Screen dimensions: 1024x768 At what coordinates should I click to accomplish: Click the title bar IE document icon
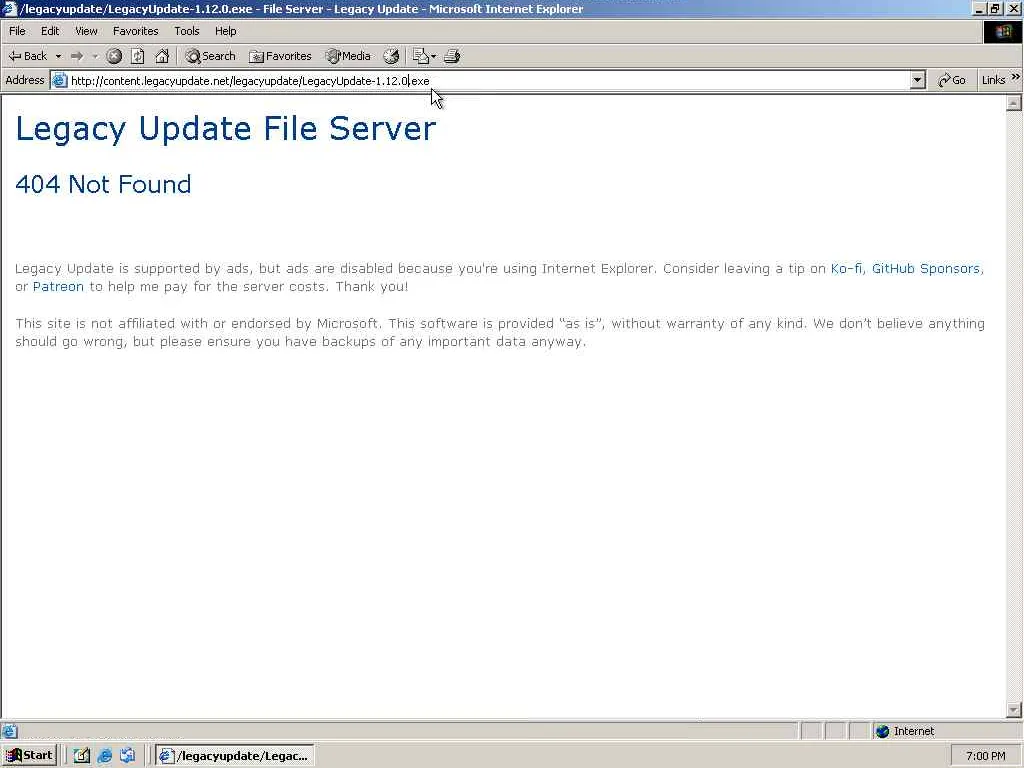click(9, 8)
